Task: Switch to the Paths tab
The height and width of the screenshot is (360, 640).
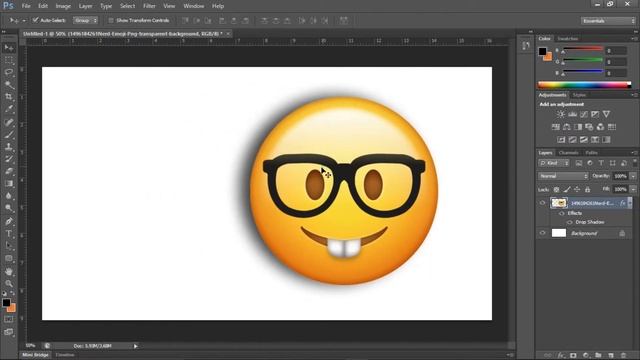Action: coord(591,153)
